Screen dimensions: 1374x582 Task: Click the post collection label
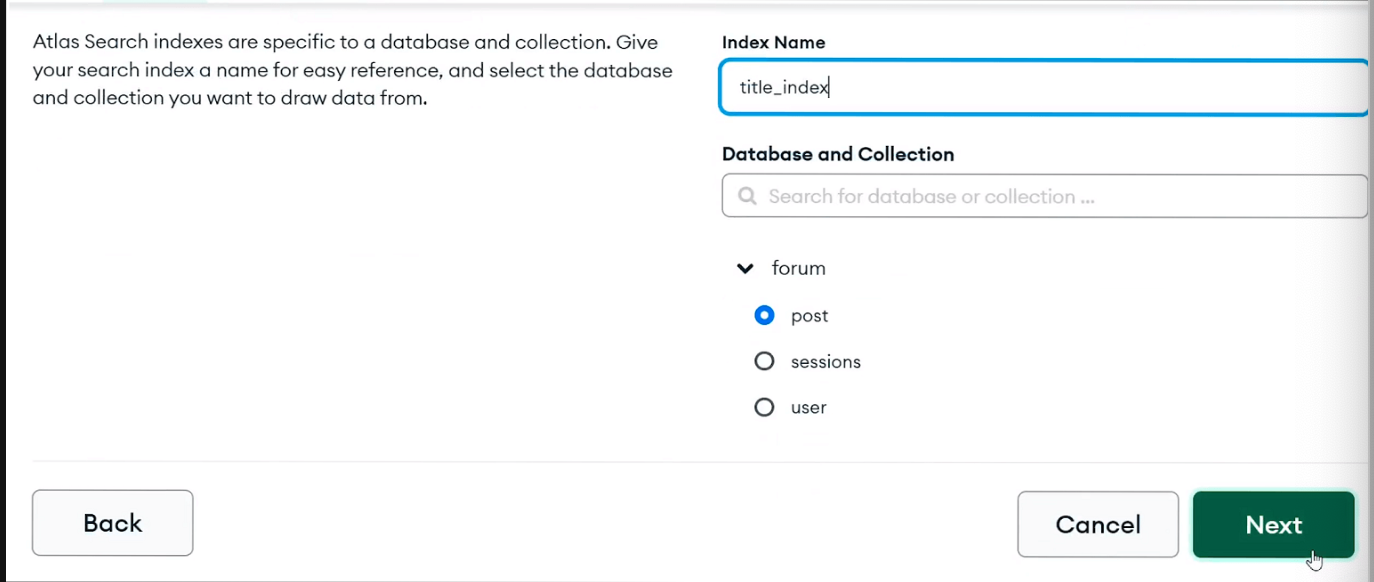point(809,316)
